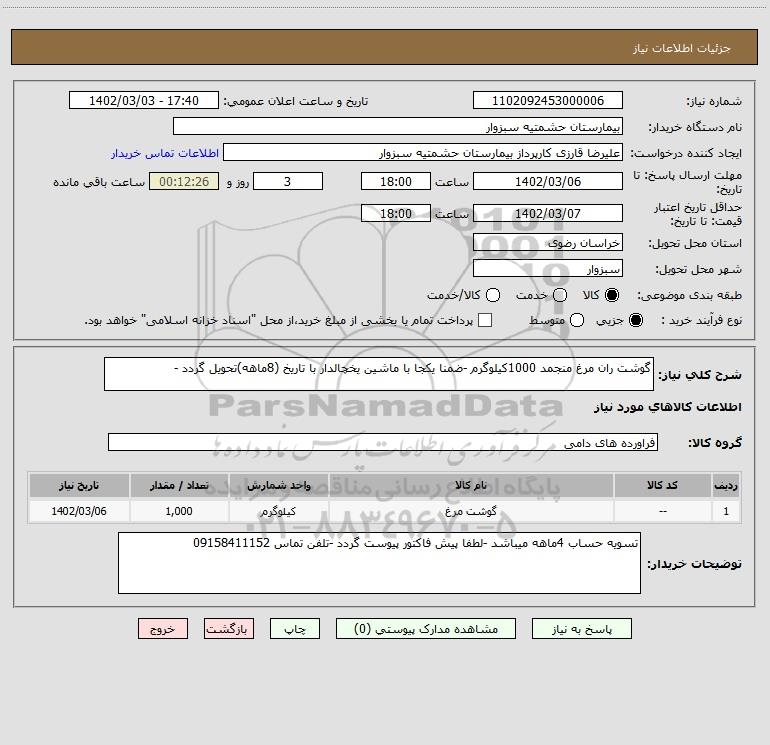
Task: Click the general description text box
Action: pyautogui.click(x=379, y=374)
